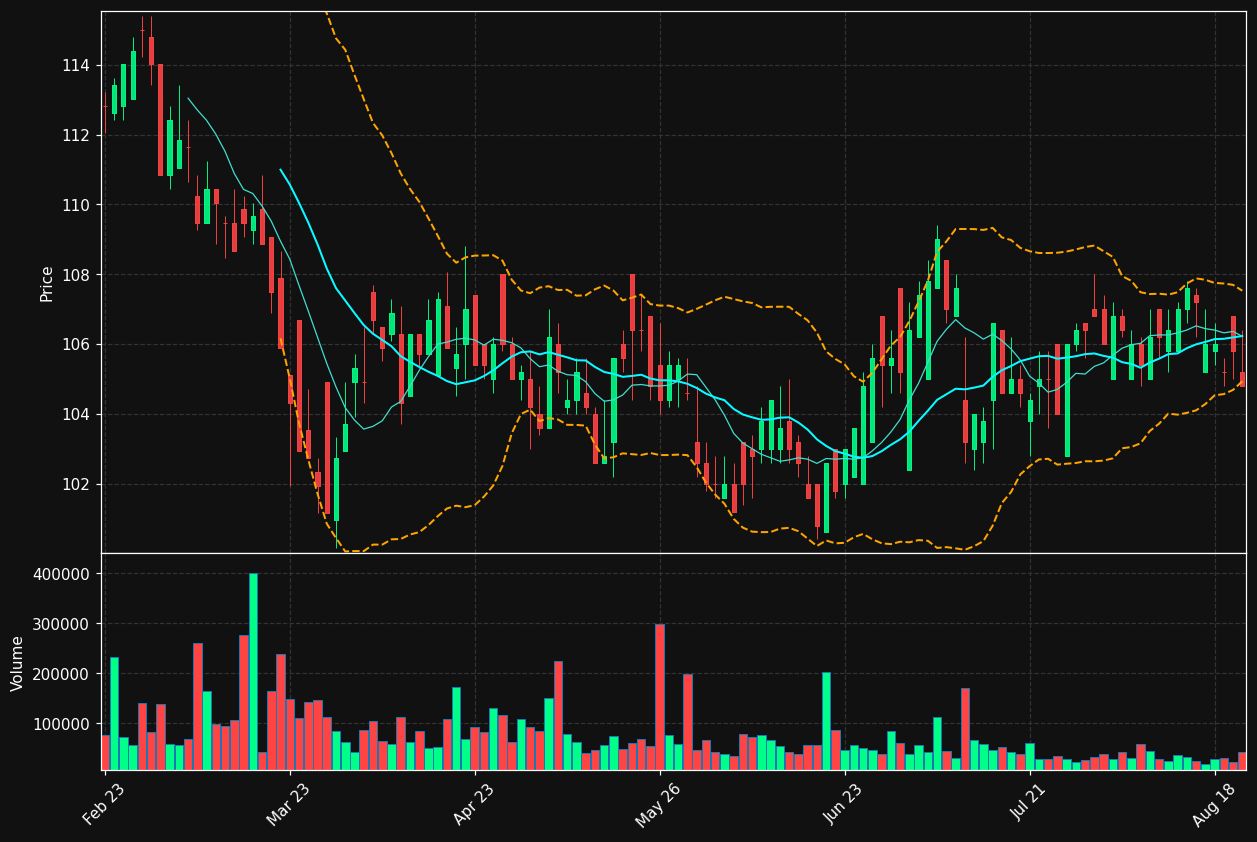Image resolution: width=1257 pixels, height=842 pixels.
Task: Click the 110 price tick label
Action: pyautogui.click(x=76, y=206)
